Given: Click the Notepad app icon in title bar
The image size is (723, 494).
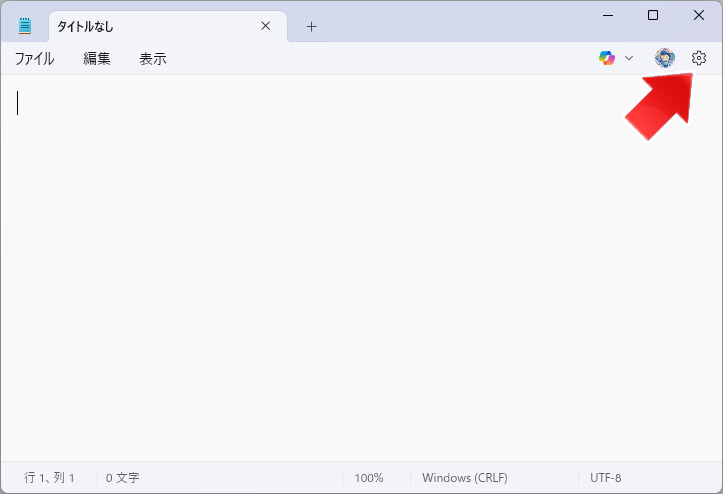Looking at the screenshot, I should pyautogui.click(x=25, y=26).
